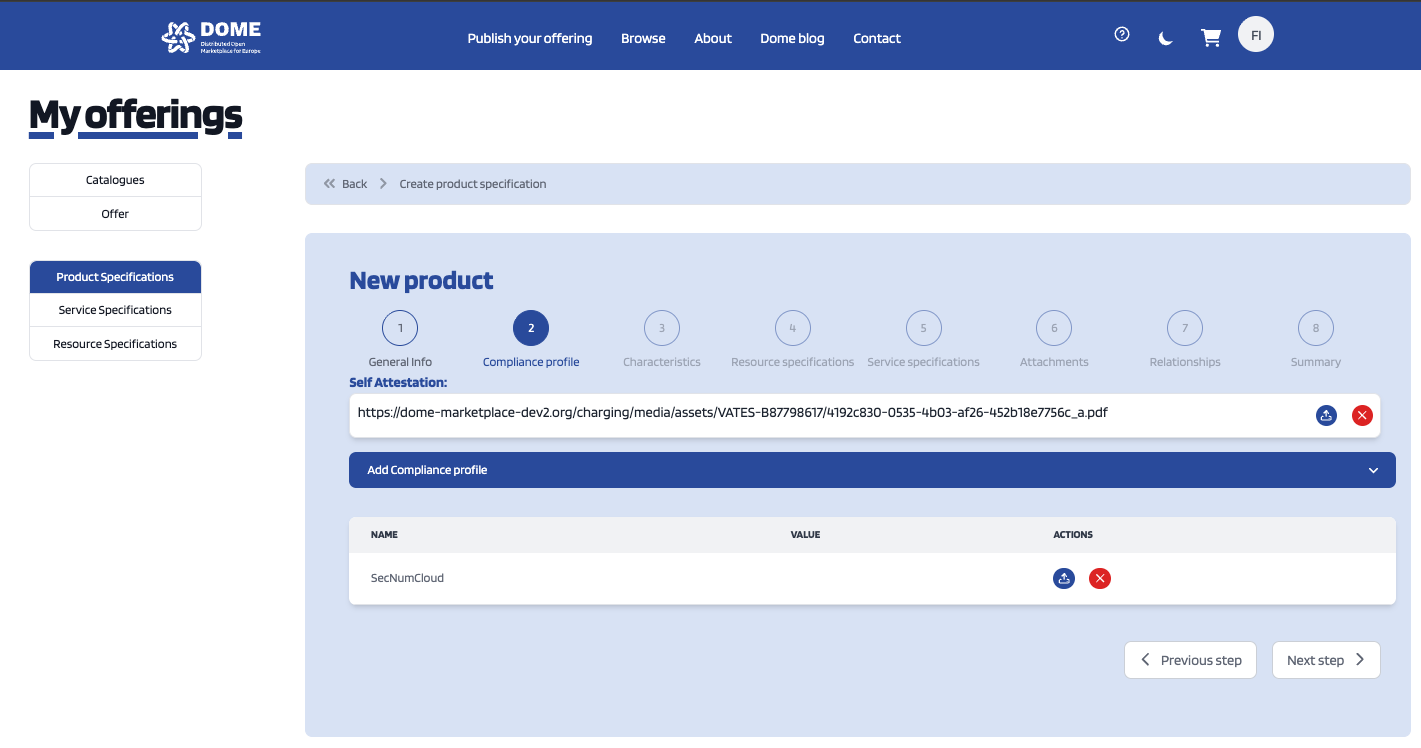This screenshot has width=1421, height=748.
Task: Select Catalogues in sidebar
Action: coord(115,180)
